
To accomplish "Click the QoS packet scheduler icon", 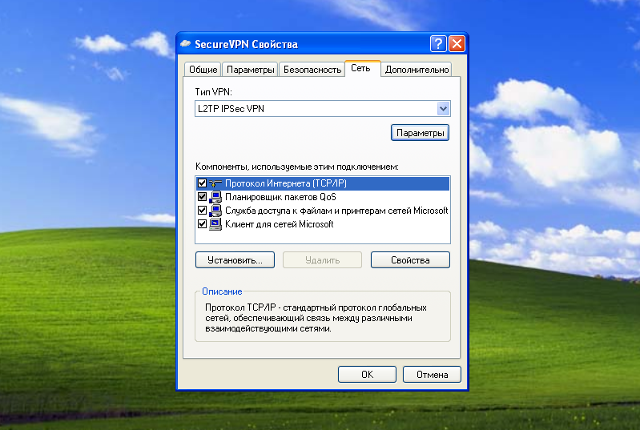I will (215, 197).
